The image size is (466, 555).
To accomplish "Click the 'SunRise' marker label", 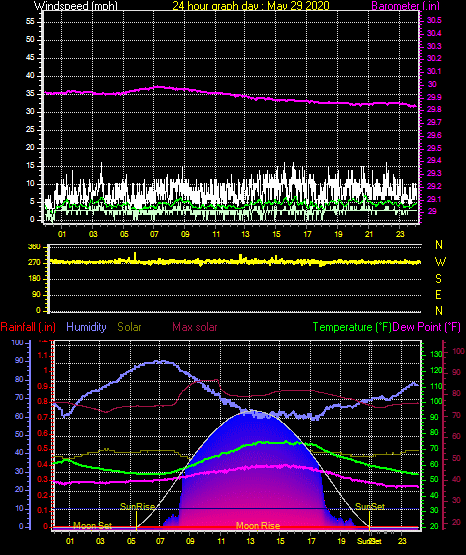I will (x=137, y=507).
